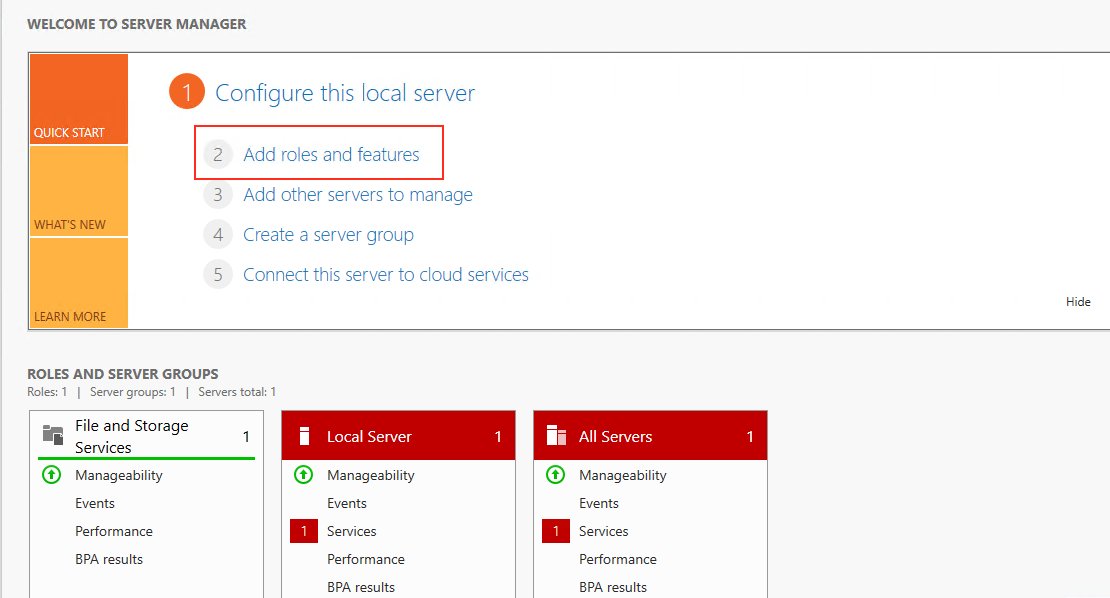This screenshot has width=1110, height=598.
Task: Click server count in File and Storage tile
Action: [246, 437]
